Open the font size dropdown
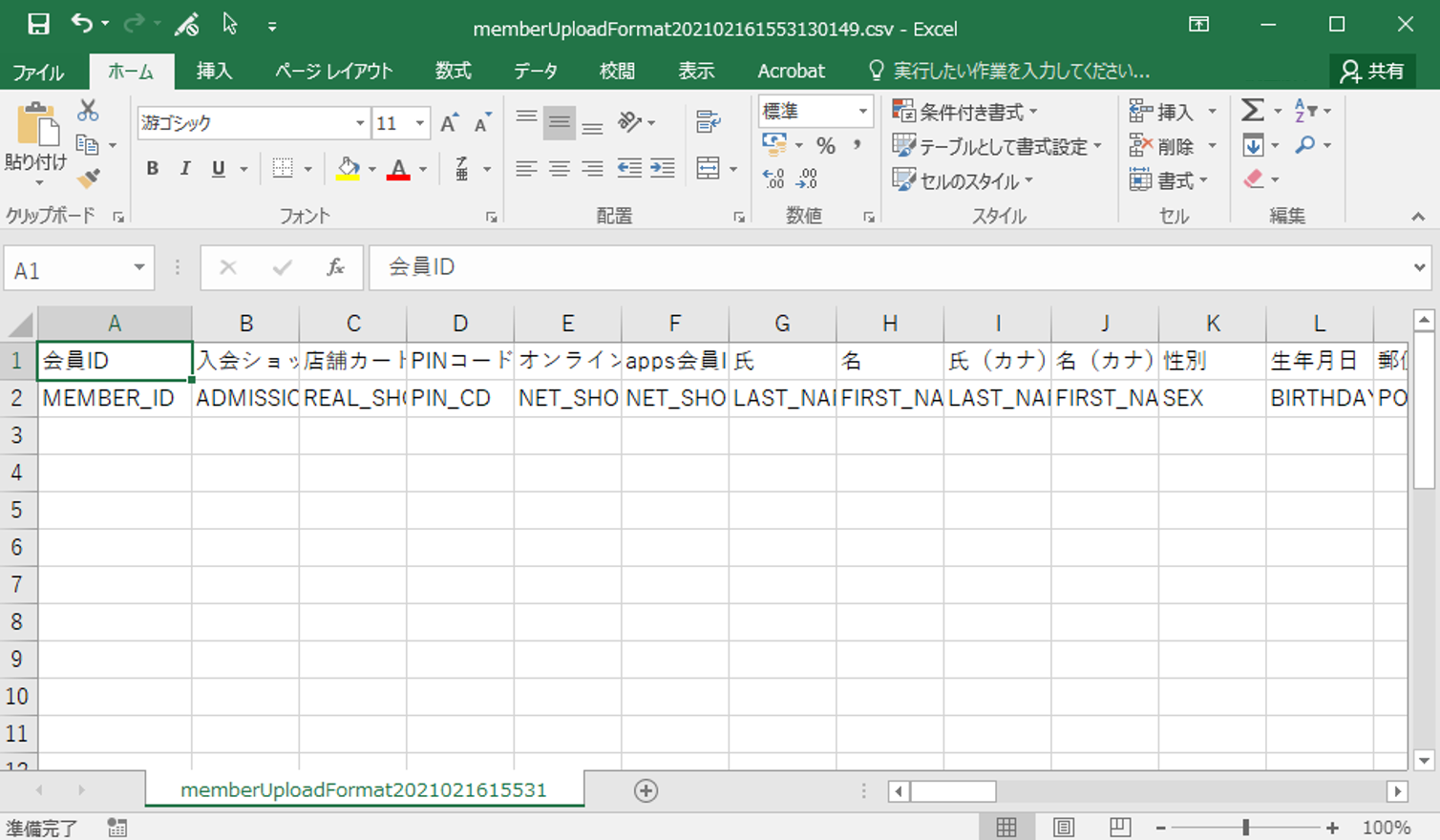The image size is (1440, 840). pos(418,123)
